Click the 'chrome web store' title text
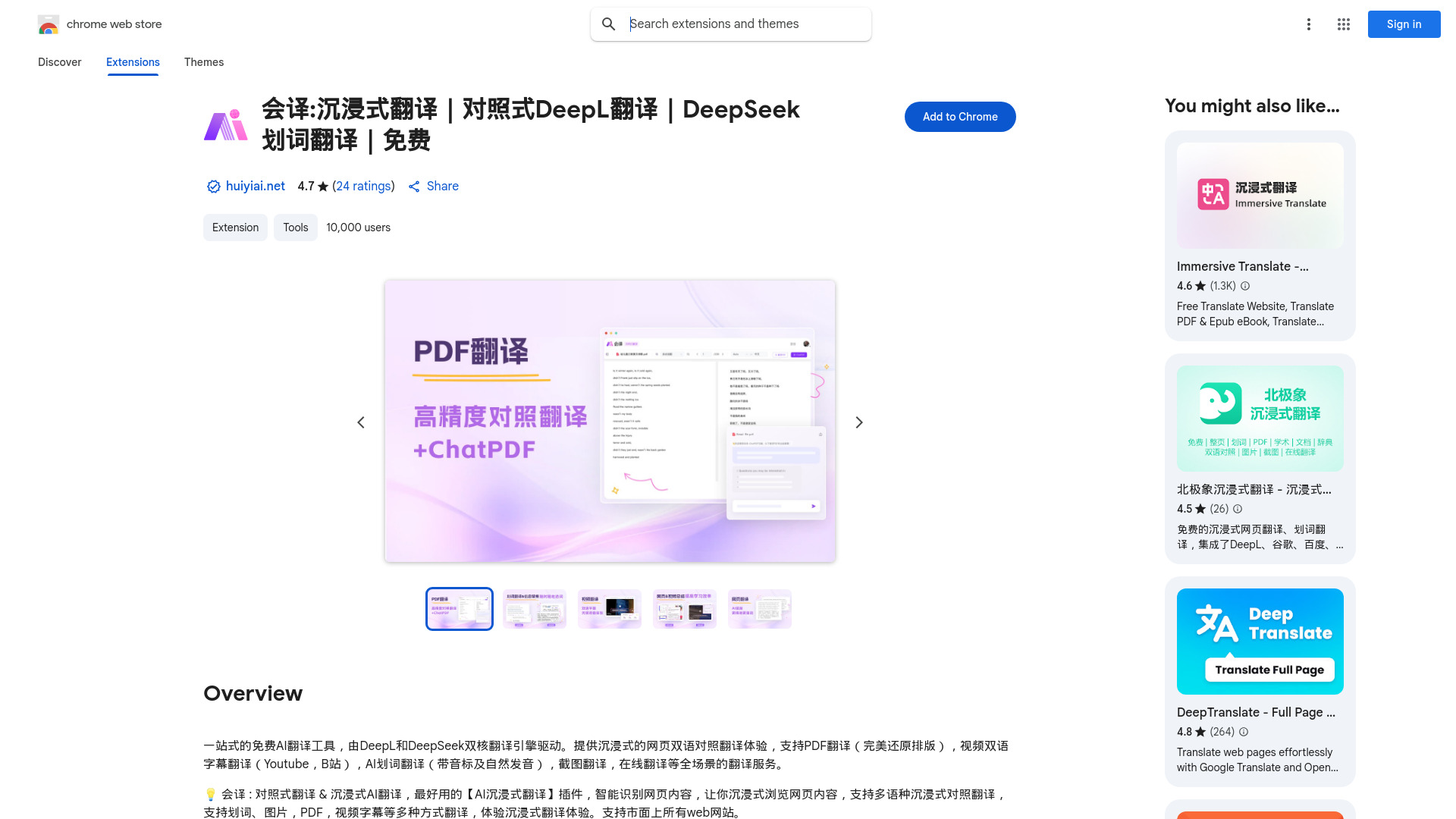Image resolution: width=1456 pixels, height=819 pixels. (x=115, y=24)
